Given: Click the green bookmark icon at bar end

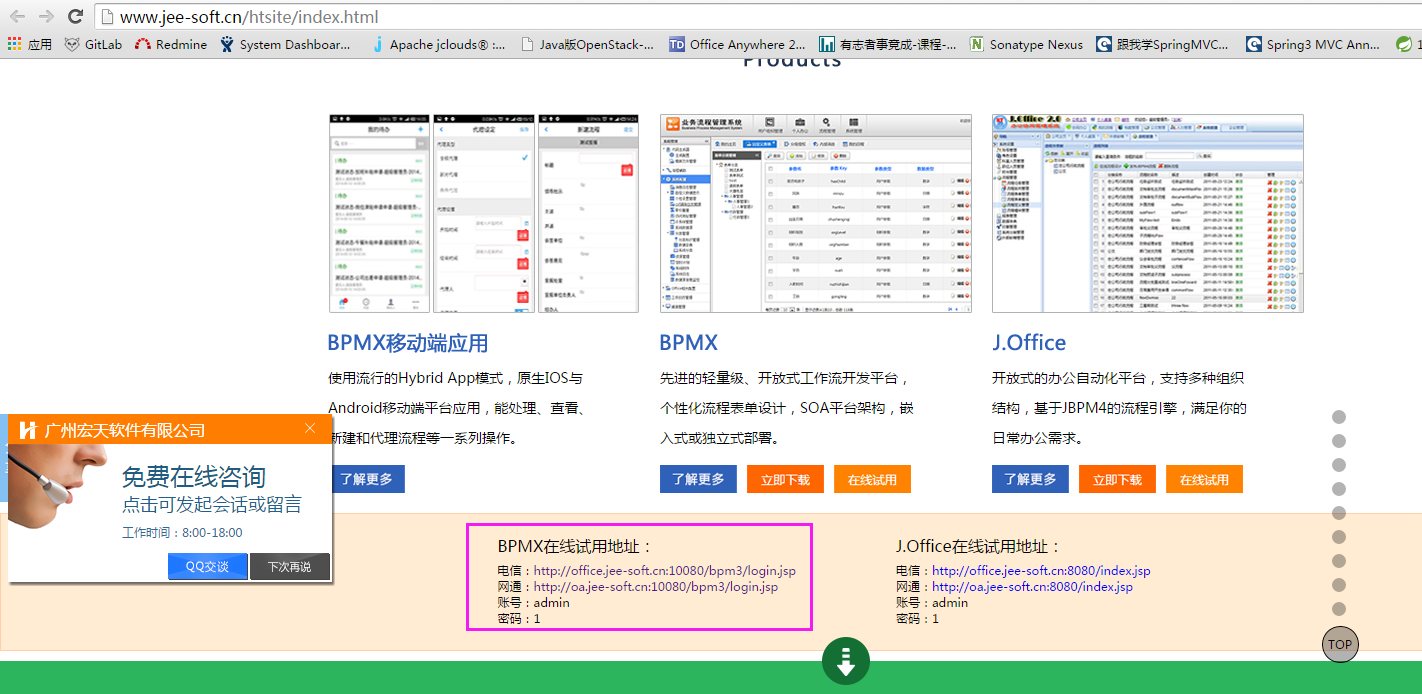Looking at the screenshot, I should pyautogui.click(x=1404, y=44).
